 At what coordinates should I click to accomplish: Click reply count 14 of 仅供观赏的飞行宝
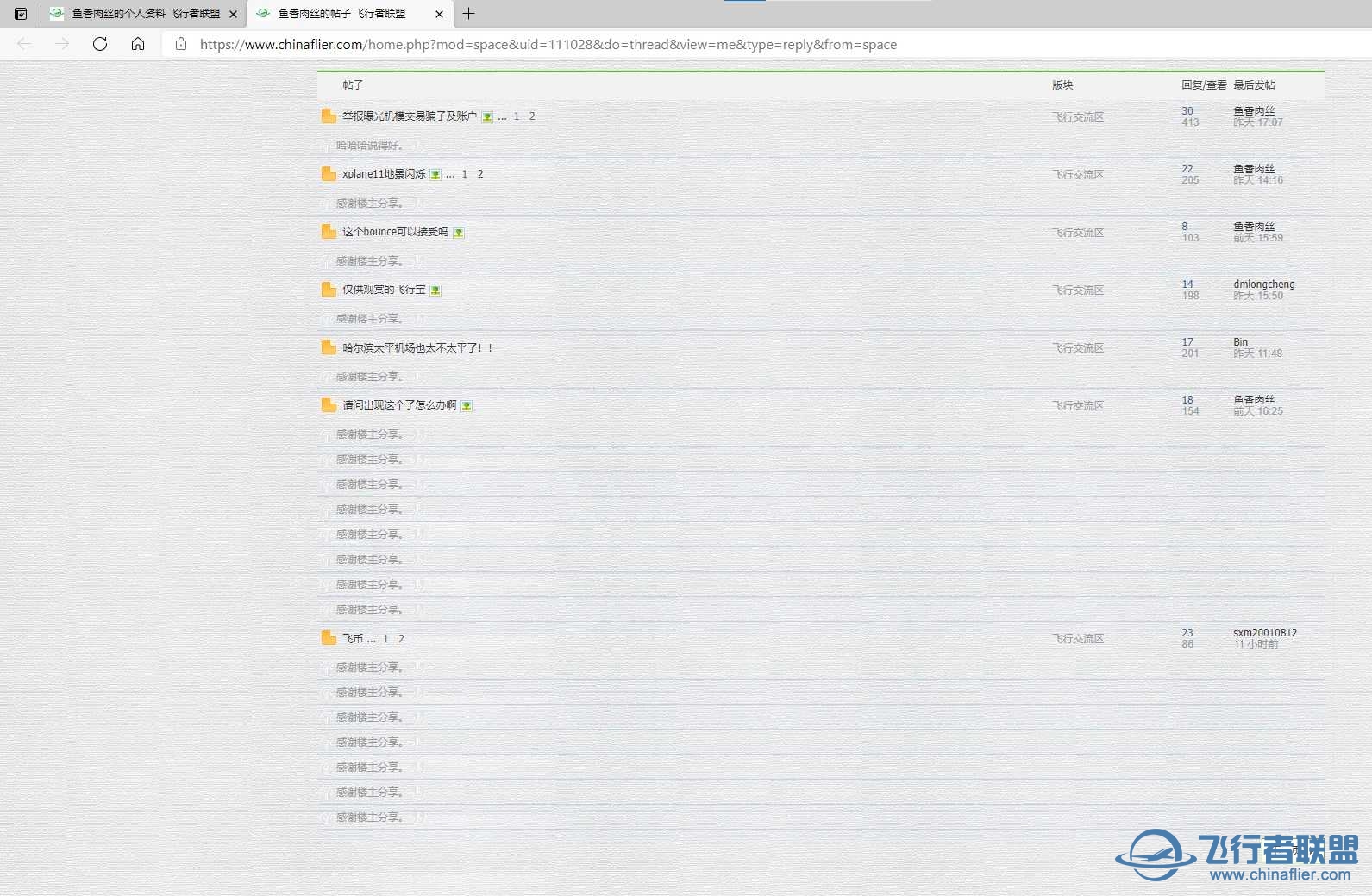tap(1187, 284)
